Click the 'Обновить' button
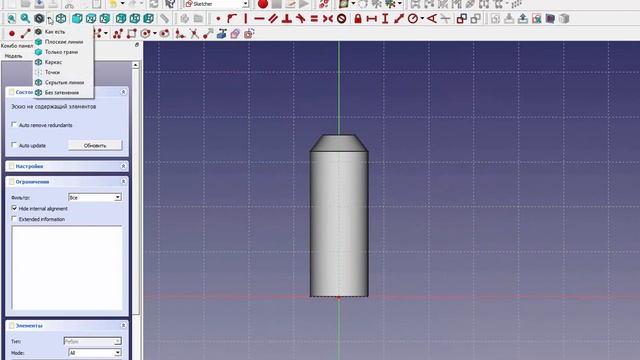The image size is (640, 360). 95,145
